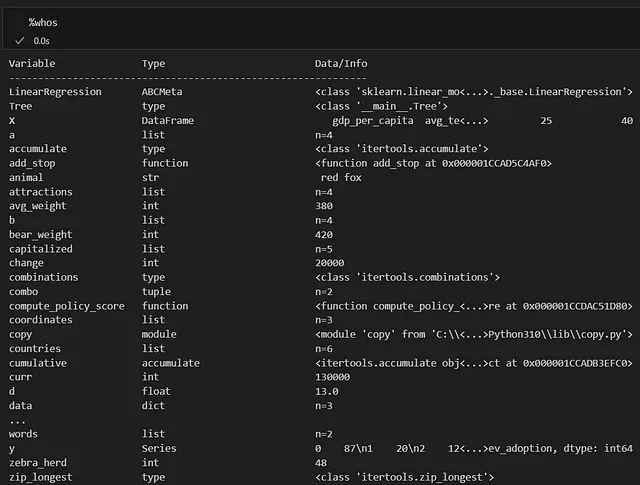640x485 pixels.
Task: Click the Variable column header
Action: coord(32,63)
